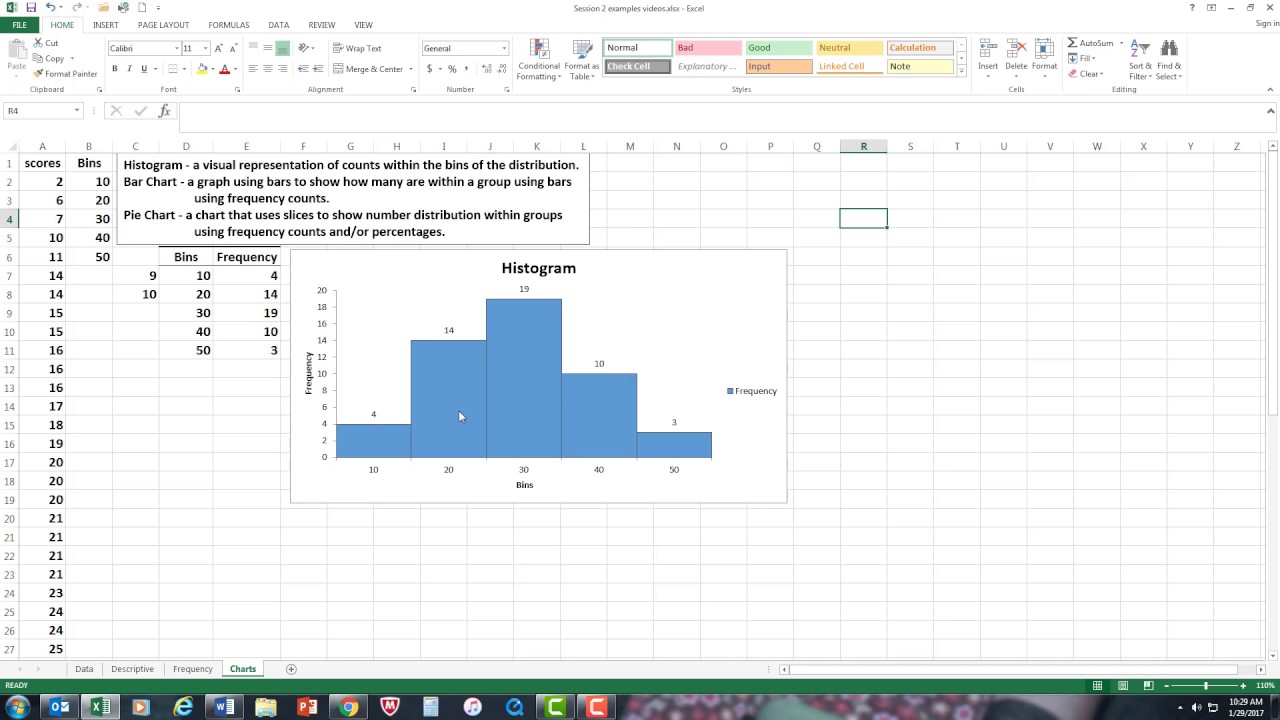The image size is (1280, 720).
Task: Open the General number format dropdown
Action: coord(503,48)
